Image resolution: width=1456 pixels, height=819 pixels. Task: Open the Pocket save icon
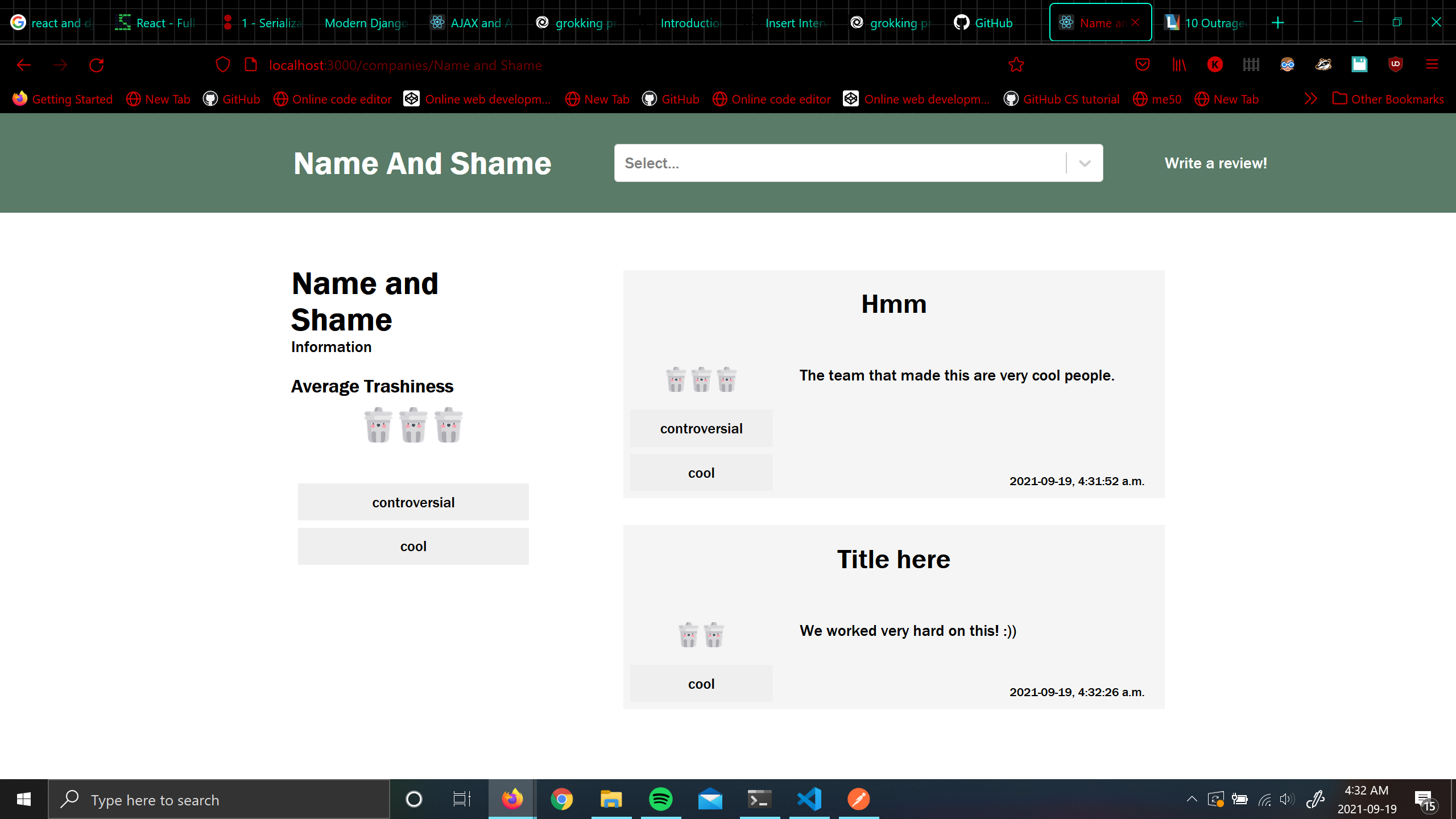[x=1142, y=65]
